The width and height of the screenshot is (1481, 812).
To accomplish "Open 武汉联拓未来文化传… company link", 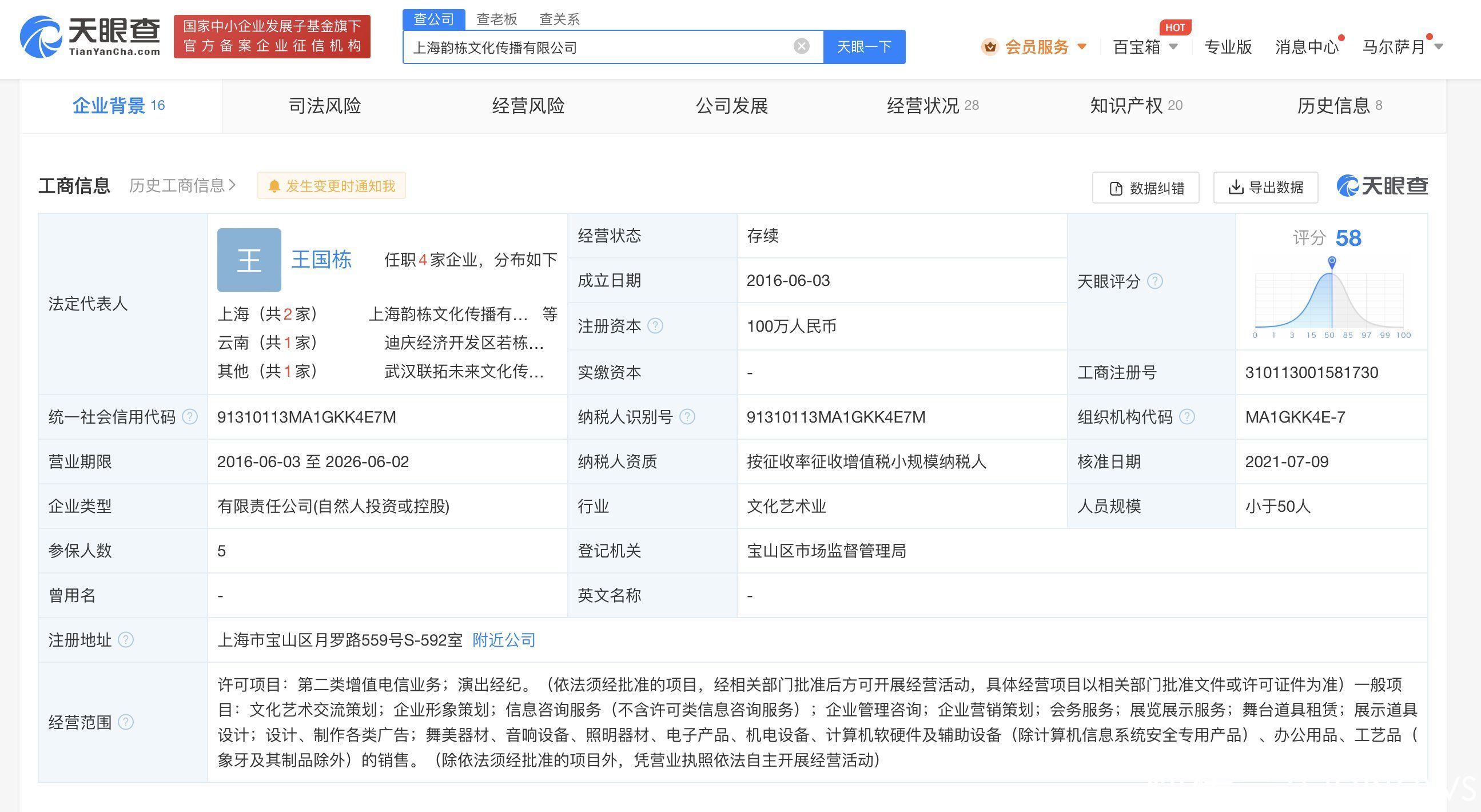I will (464, 371).
